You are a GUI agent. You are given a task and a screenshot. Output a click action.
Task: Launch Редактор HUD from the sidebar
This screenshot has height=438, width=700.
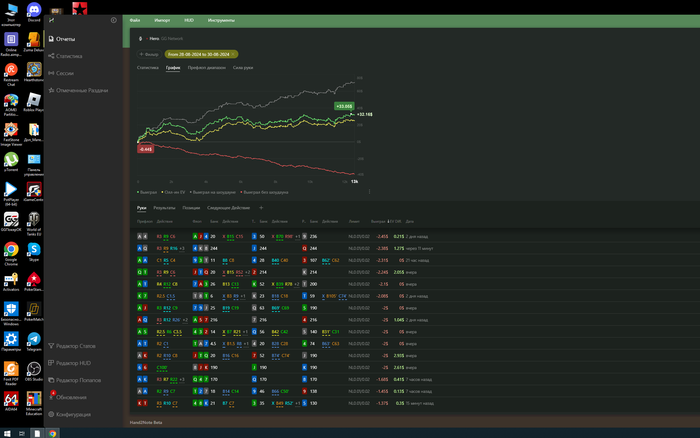(x=74, y=363)
